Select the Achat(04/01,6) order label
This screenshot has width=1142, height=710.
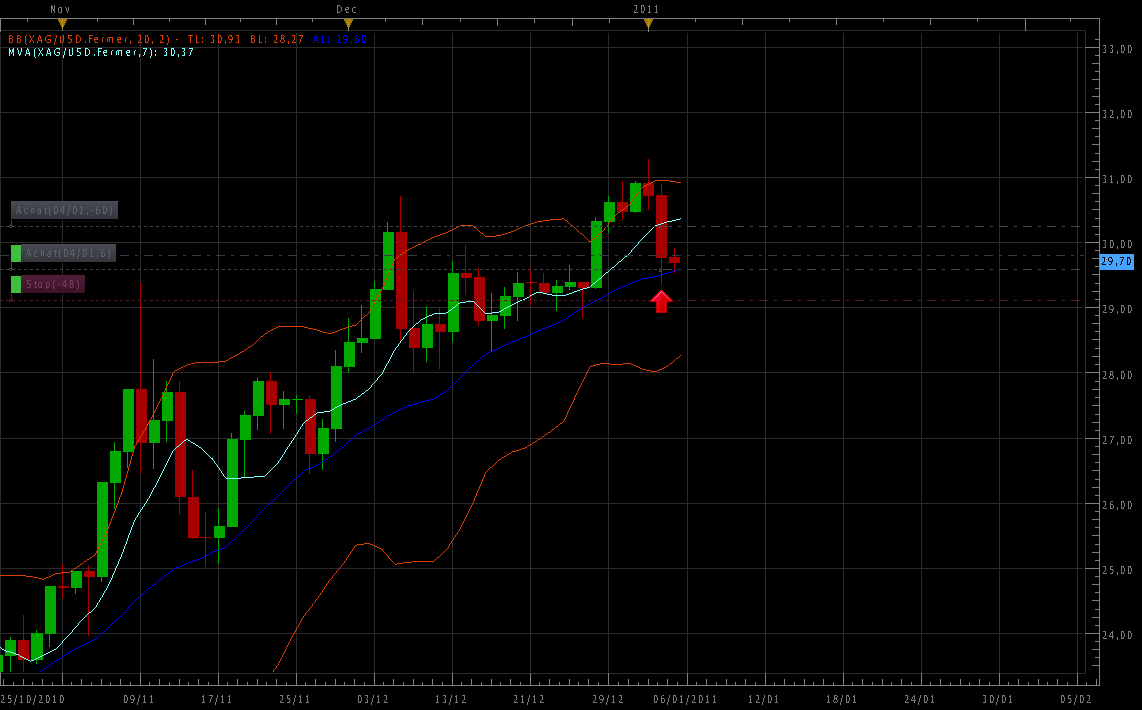tap(69, 254)
